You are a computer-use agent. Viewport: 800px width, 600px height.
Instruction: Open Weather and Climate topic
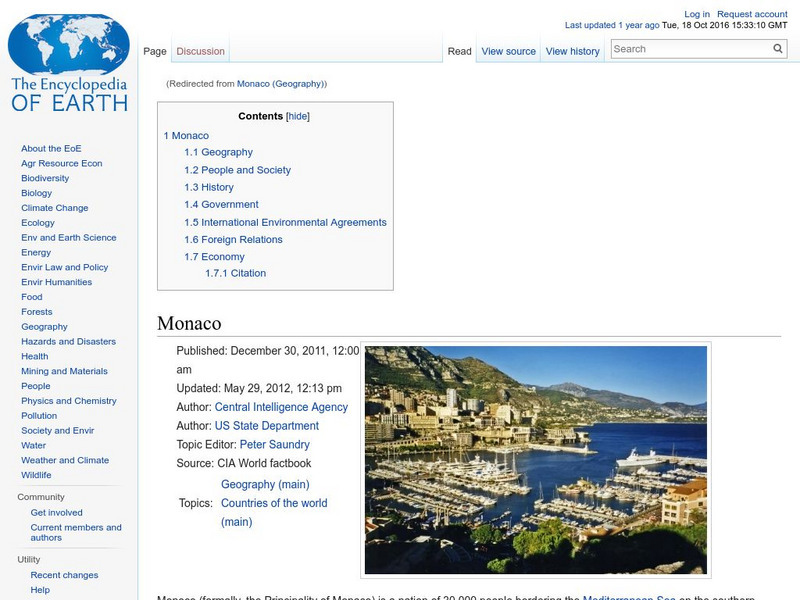tap(65, 460)
